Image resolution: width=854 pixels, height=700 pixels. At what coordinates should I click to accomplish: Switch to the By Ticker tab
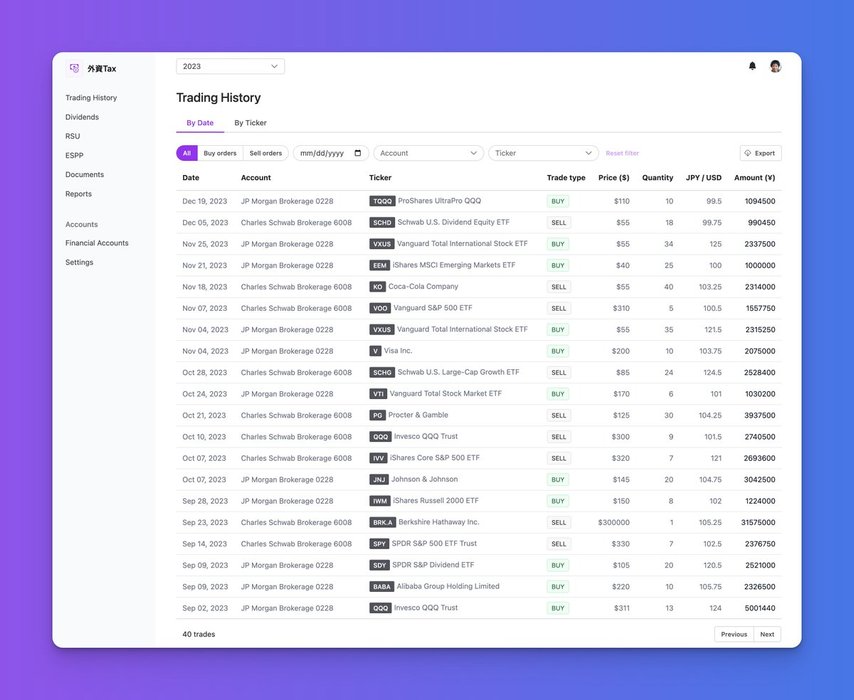251,123
